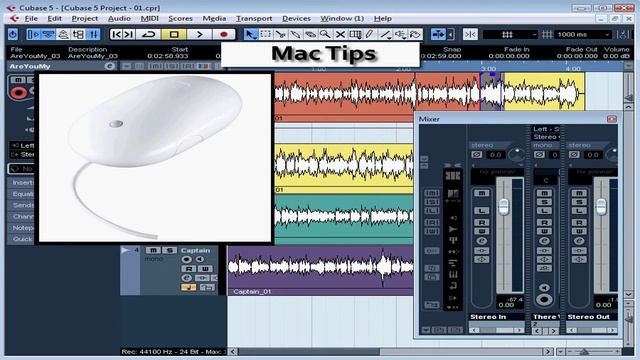Toggle the Cycle loop button
The height and width of the screenshot is (360, 640).
[149, 34]
